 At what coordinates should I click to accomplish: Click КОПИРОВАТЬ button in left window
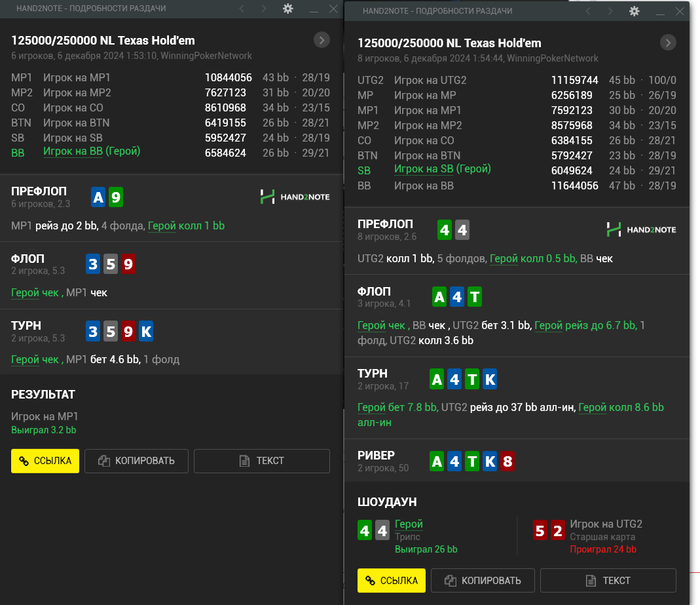point(137,461)
